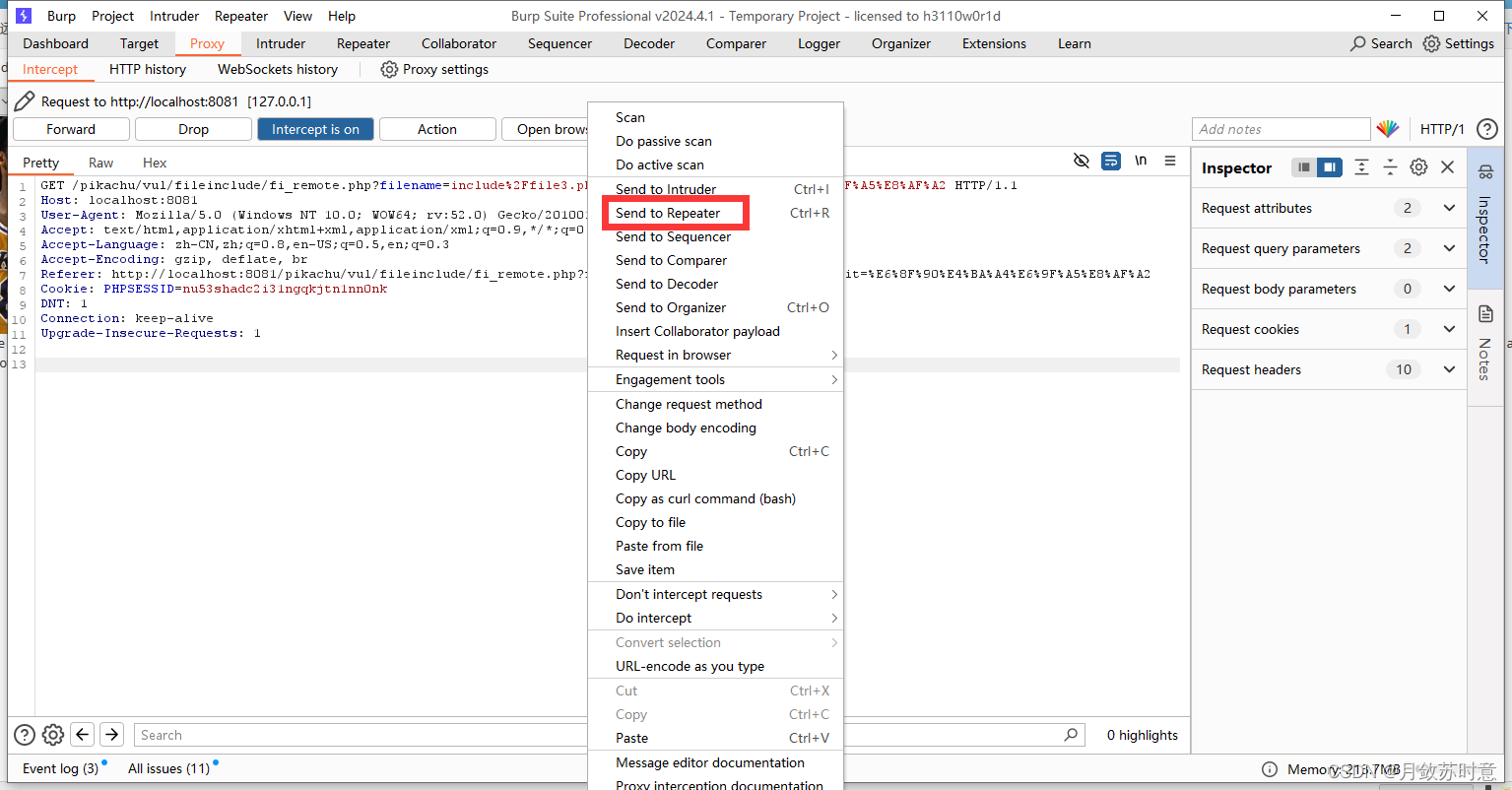
Task: Click the Burp Suite logo icon
Action: tap(25, 16)
